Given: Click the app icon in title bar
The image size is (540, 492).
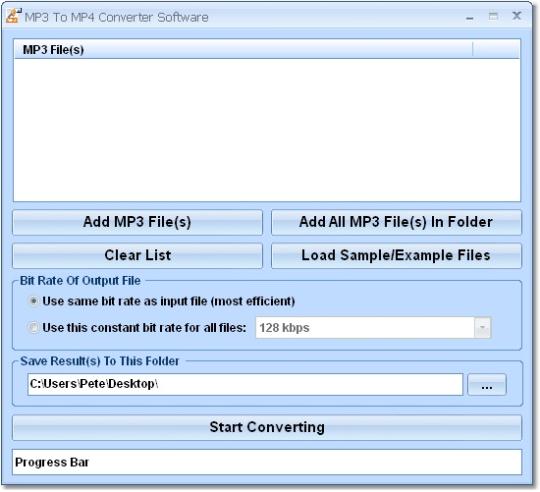Looking at the screenshot, I should coord(14,16).
